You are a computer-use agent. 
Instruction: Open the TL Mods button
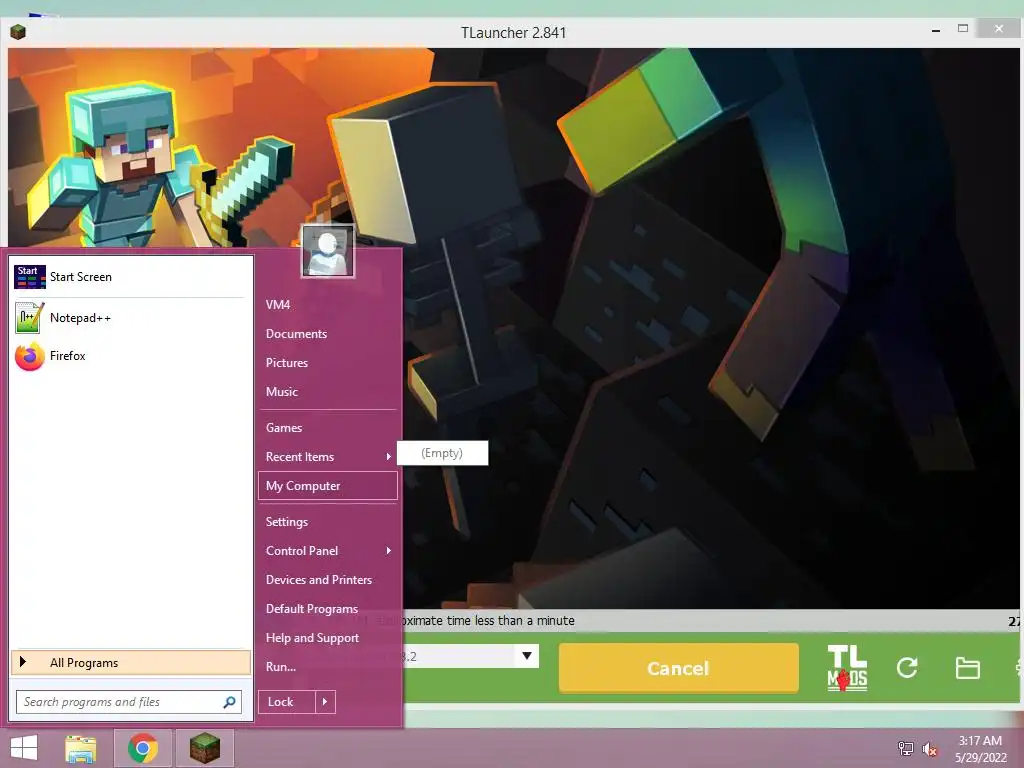point(847,668)
